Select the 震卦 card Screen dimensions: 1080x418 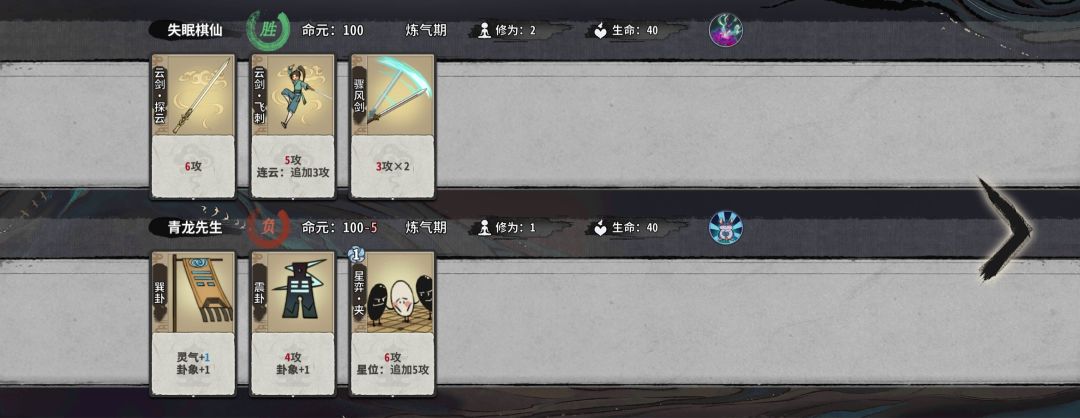[293, 324]
